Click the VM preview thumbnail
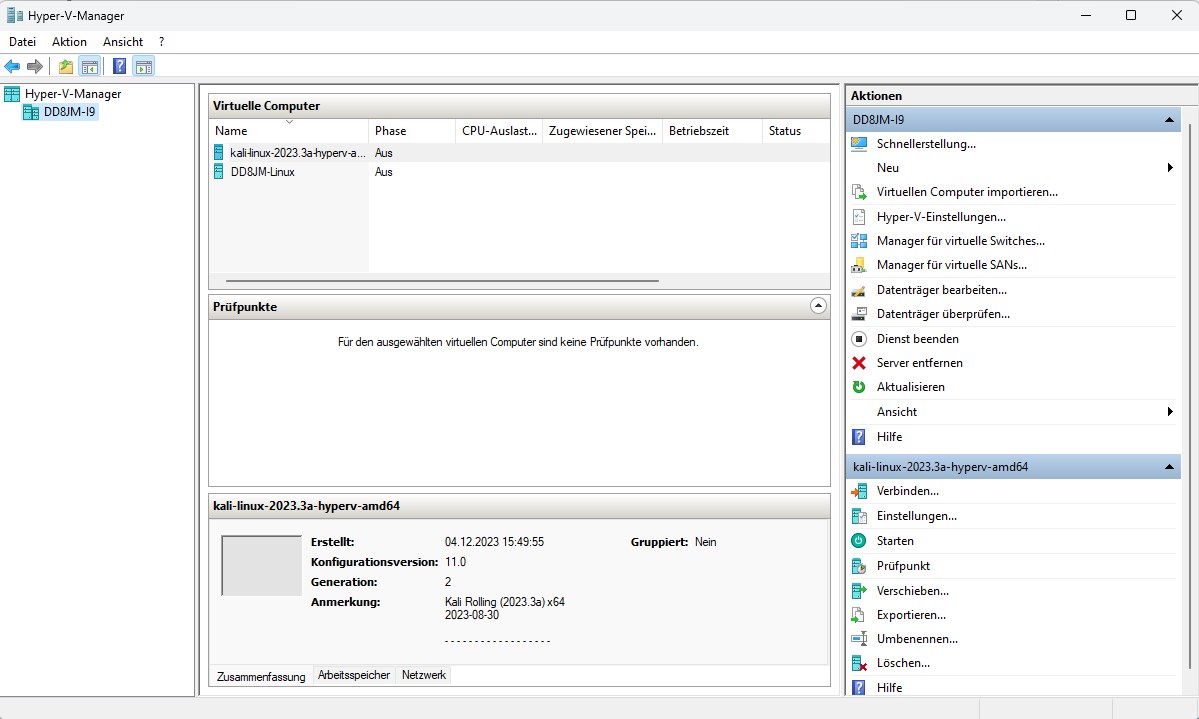Viewport: 1199px width, 719px height. tap(262, 565)
